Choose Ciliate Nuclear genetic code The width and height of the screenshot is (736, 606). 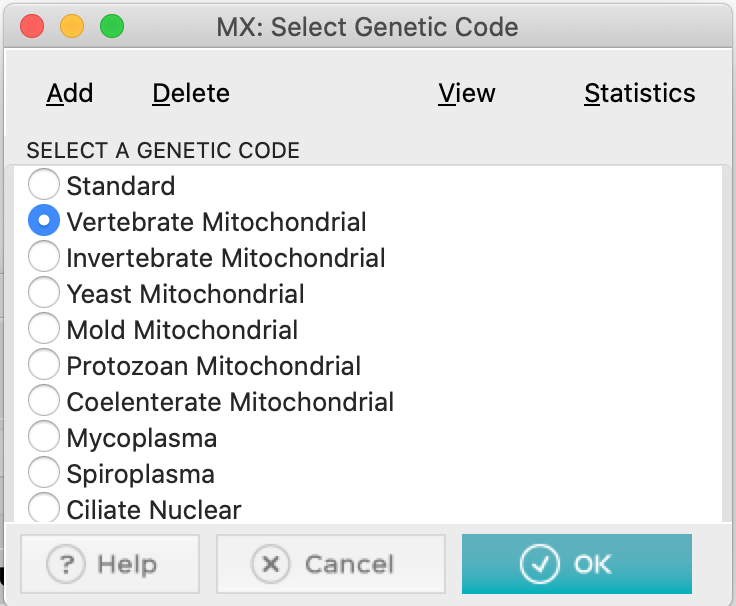(x=44, y=508)
